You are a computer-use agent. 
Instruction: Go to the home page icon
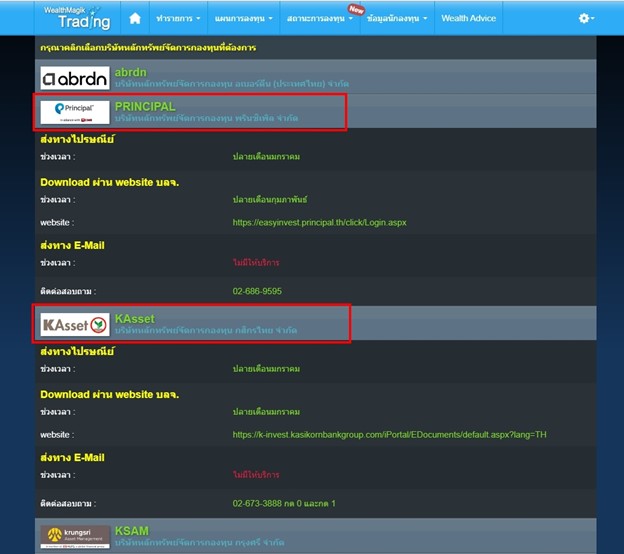coord(135,18)
